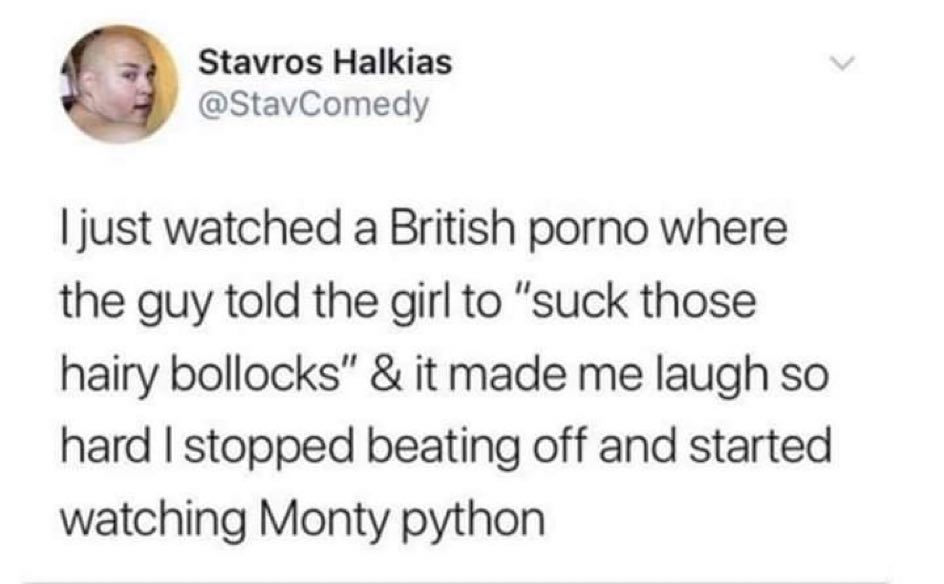Open the @StavComedy handle link
The width and height of the screenshot is (944, 584).
coord(313,105)
